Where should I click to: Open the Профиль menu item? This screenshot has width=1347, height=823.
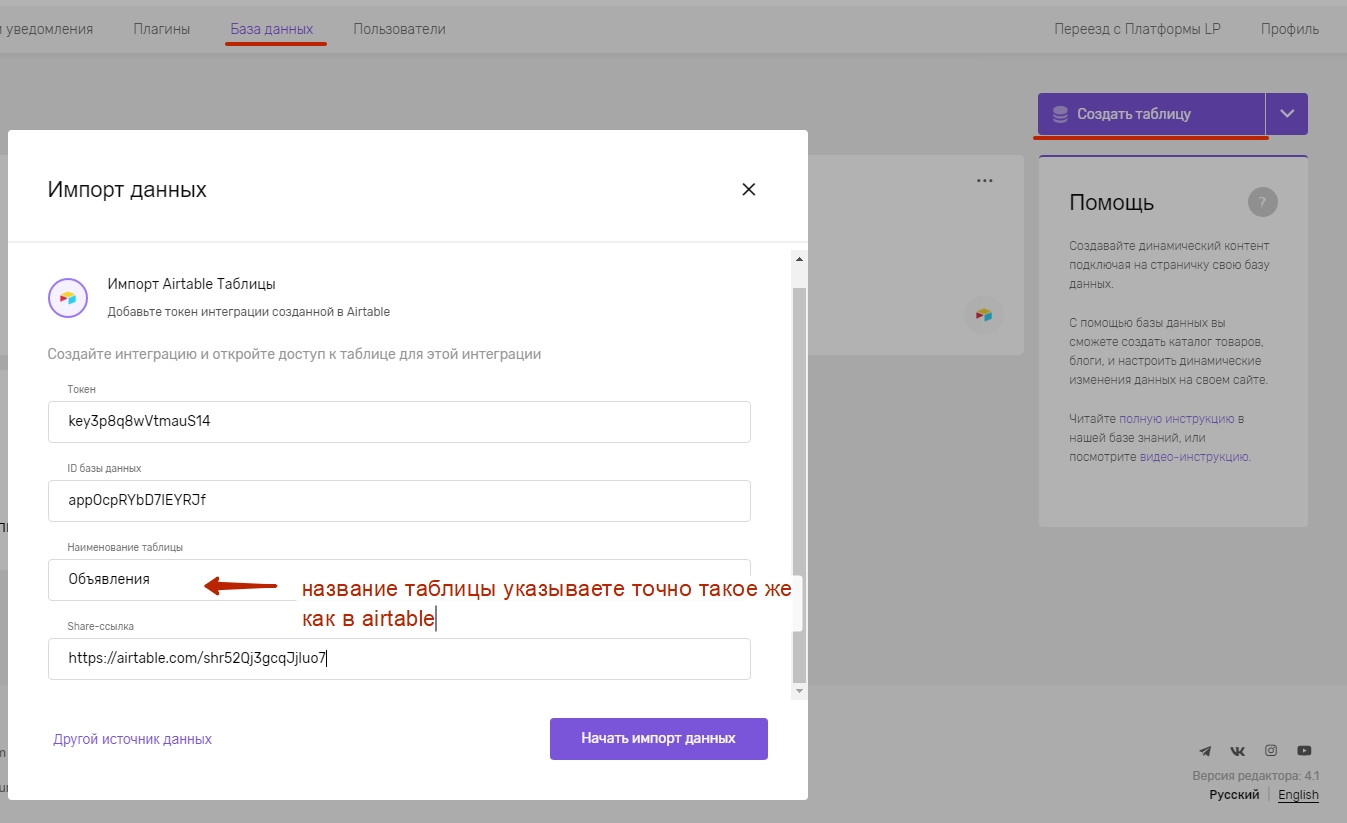[1290, 29]
